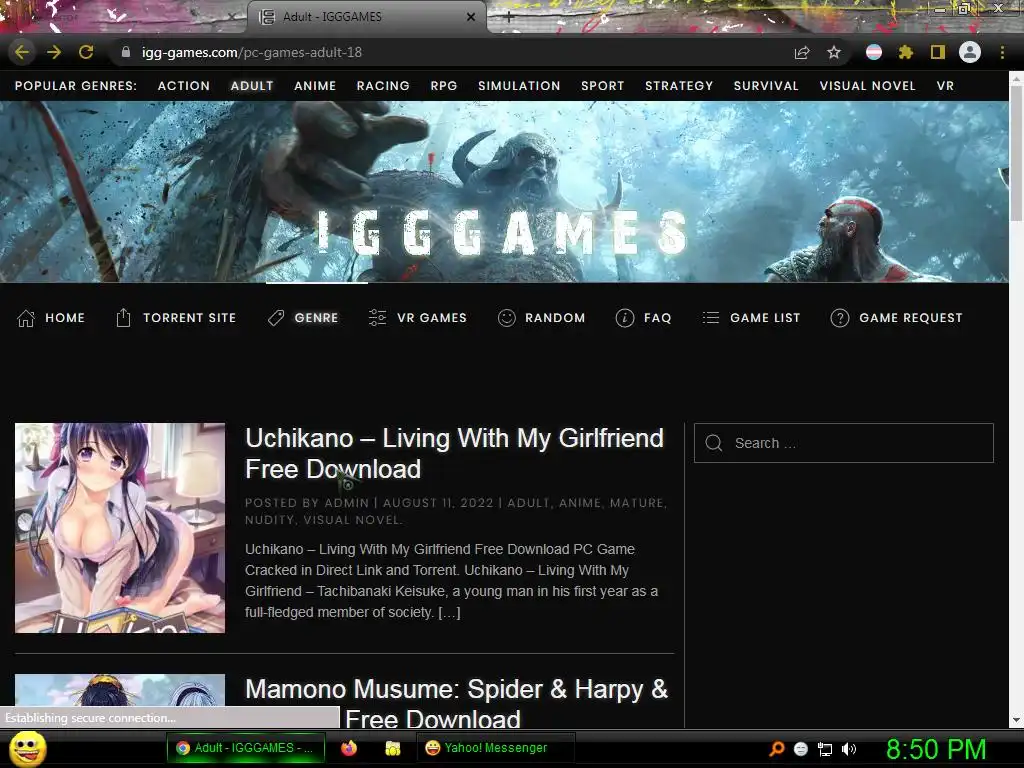The height and width of the screenshot is (768, 1024).
Task: Bookmark this page with the star icon
Action: (x=834, y=52)
